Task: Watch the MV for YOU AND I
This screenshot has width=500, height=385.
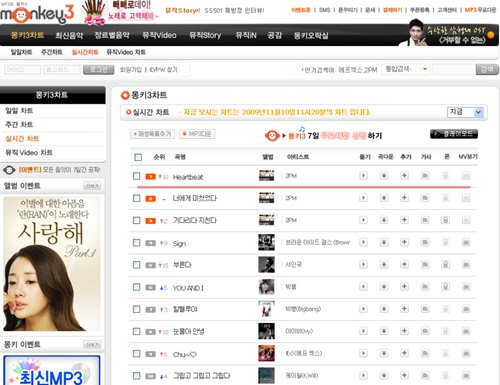Action: [x=466, y=287]
